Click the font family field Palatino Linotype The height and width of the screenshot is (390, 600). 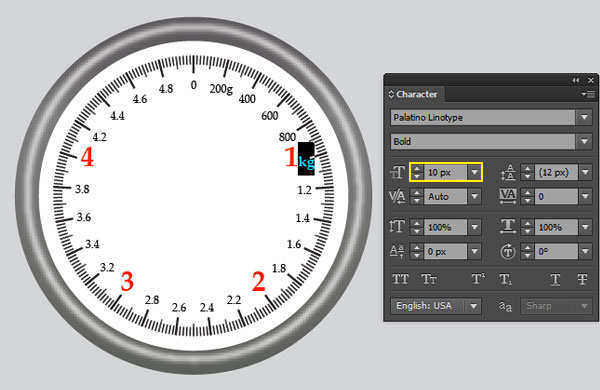click(483, 117)
